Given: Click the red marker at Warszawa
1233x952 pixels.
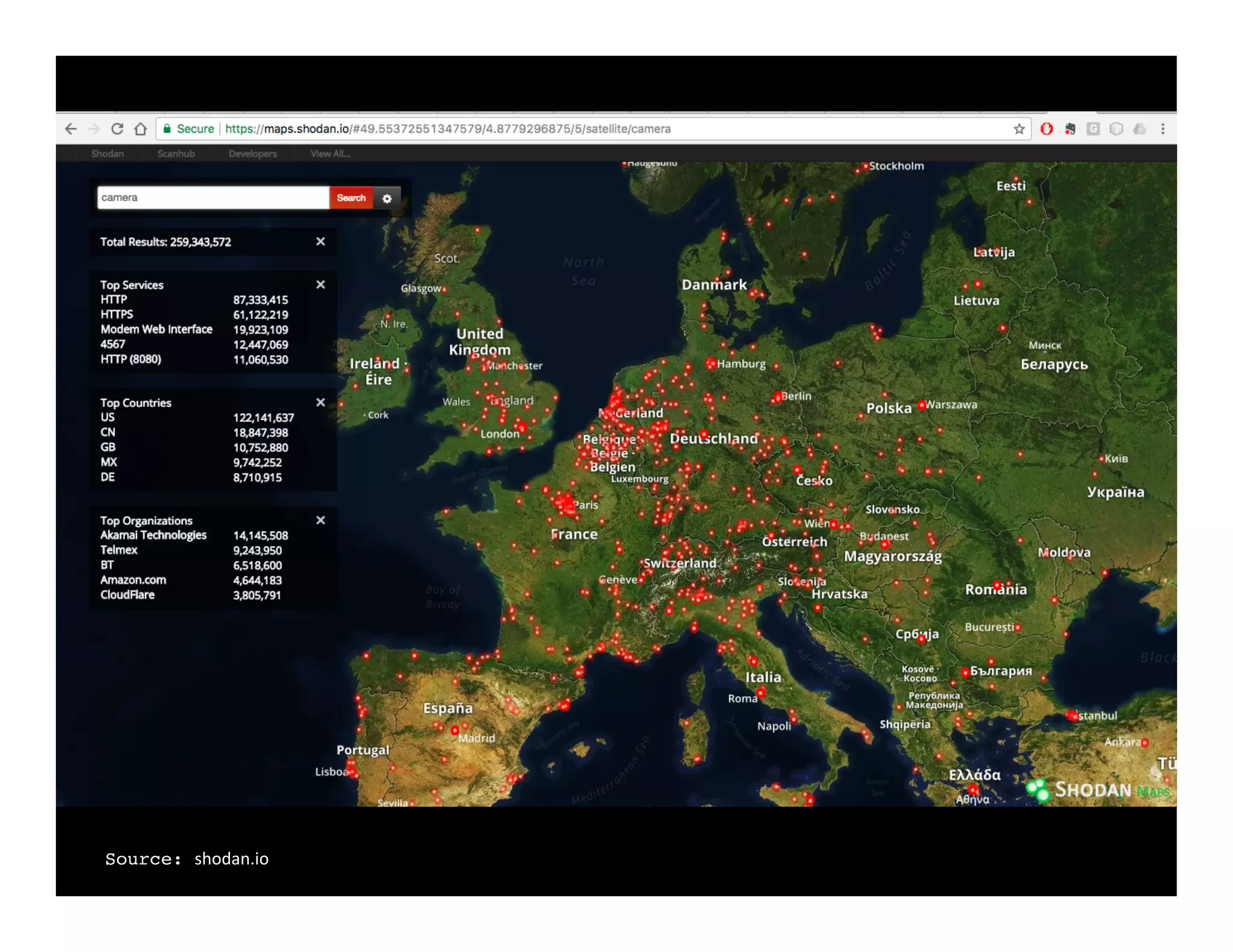Looking at the screenshot, I should 921,406.
